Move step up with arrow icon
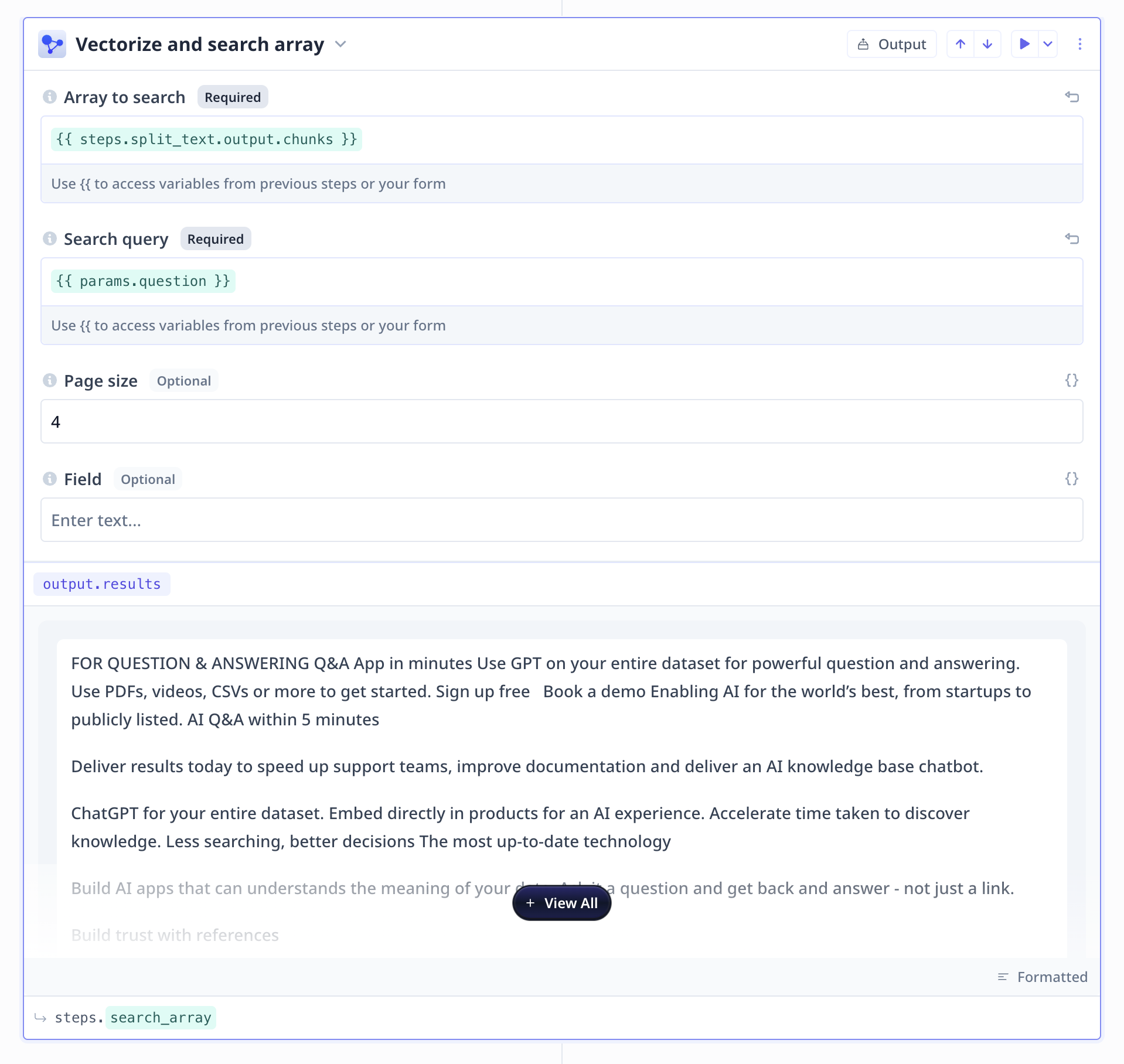This screenshot has height=1064, width=1124. (x=960, y=45)
